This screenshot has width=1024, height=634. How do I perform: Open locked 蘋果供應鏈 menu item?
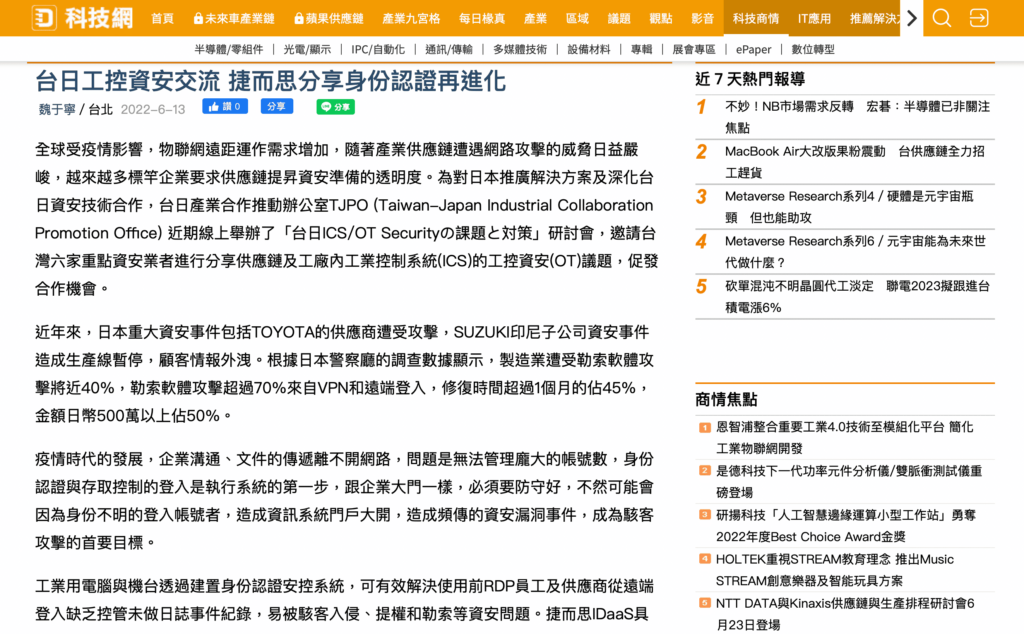(x=328, y=18)
